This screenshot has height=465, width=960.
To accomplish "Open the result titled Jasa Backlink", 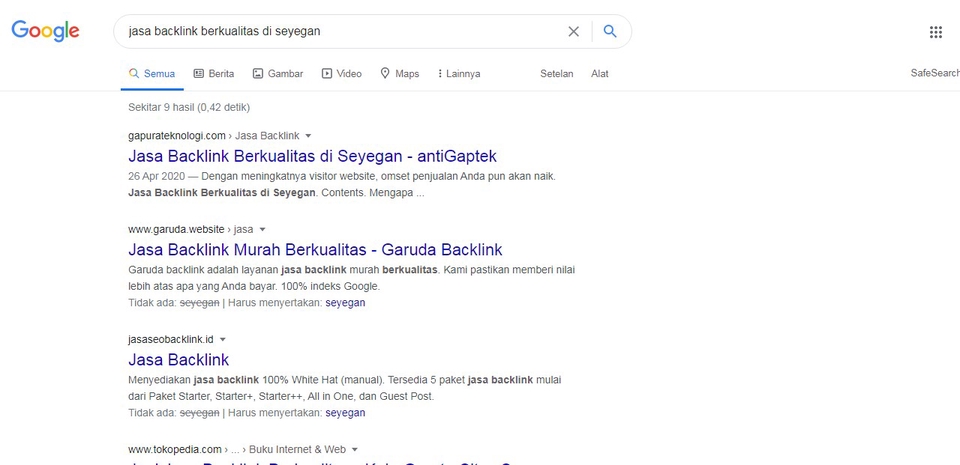I will (179, 359).
